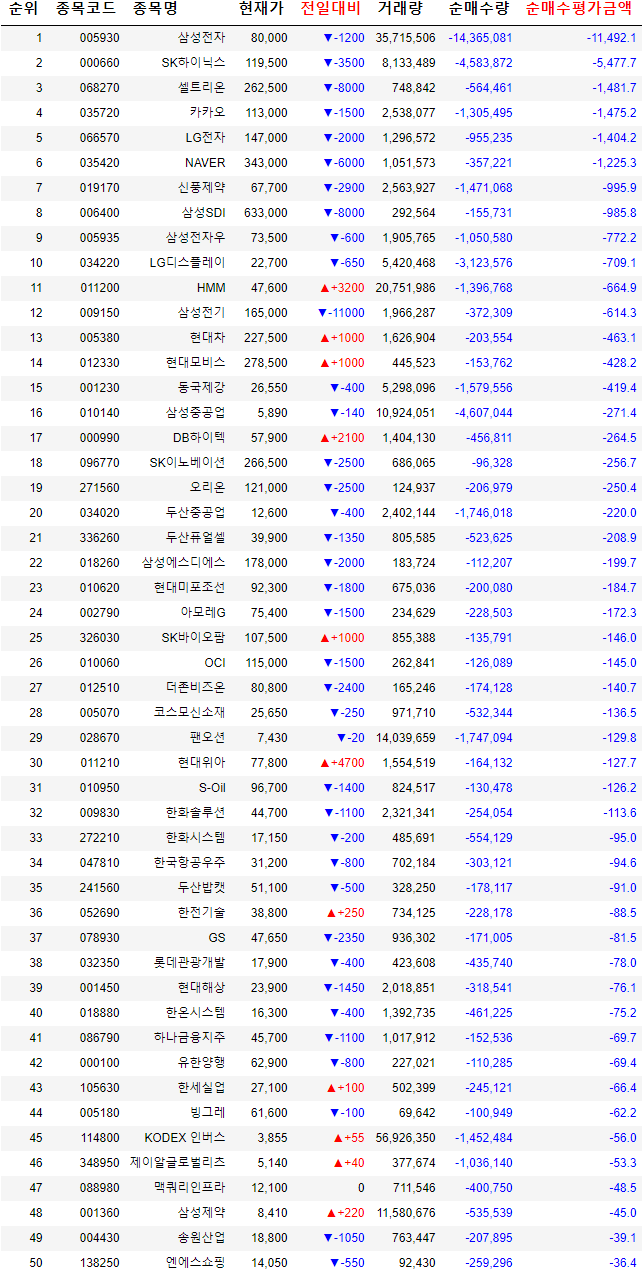The image size is (643, 1270).
Task: Select stock name 빙그레
Action: coord(209,1113)
